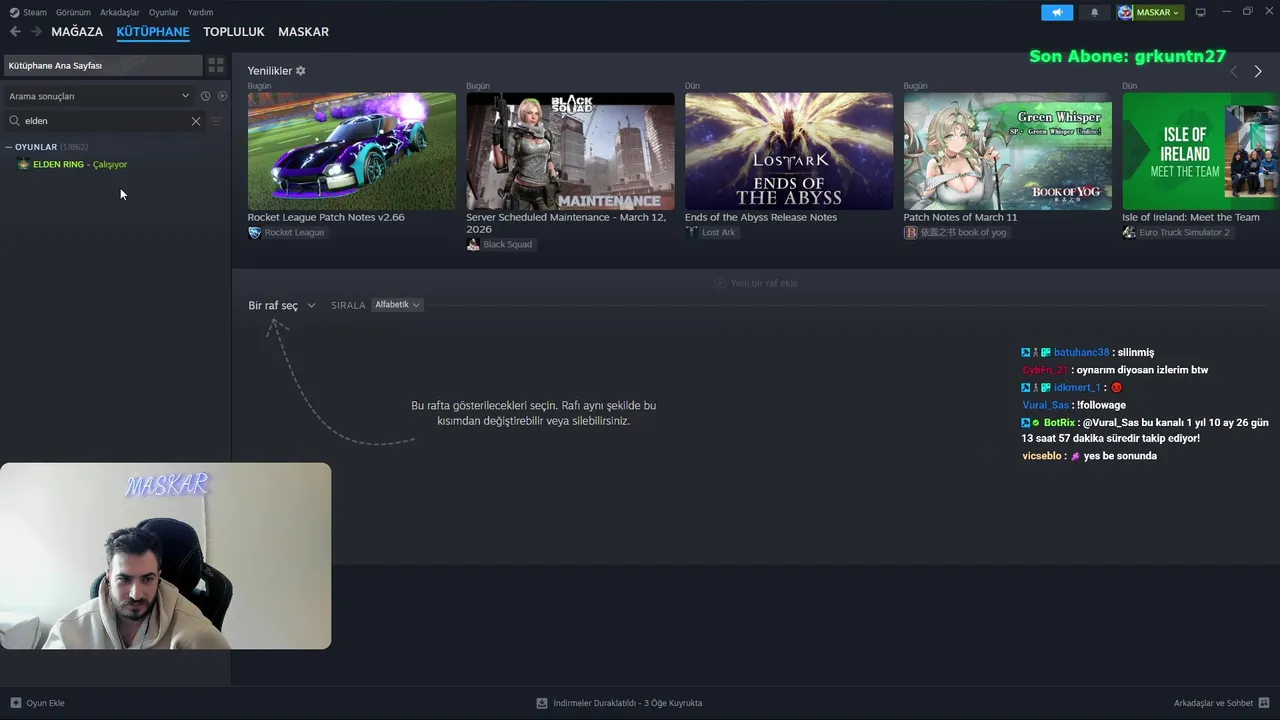Go to the TOPLULUK tab

coord(234,32)
